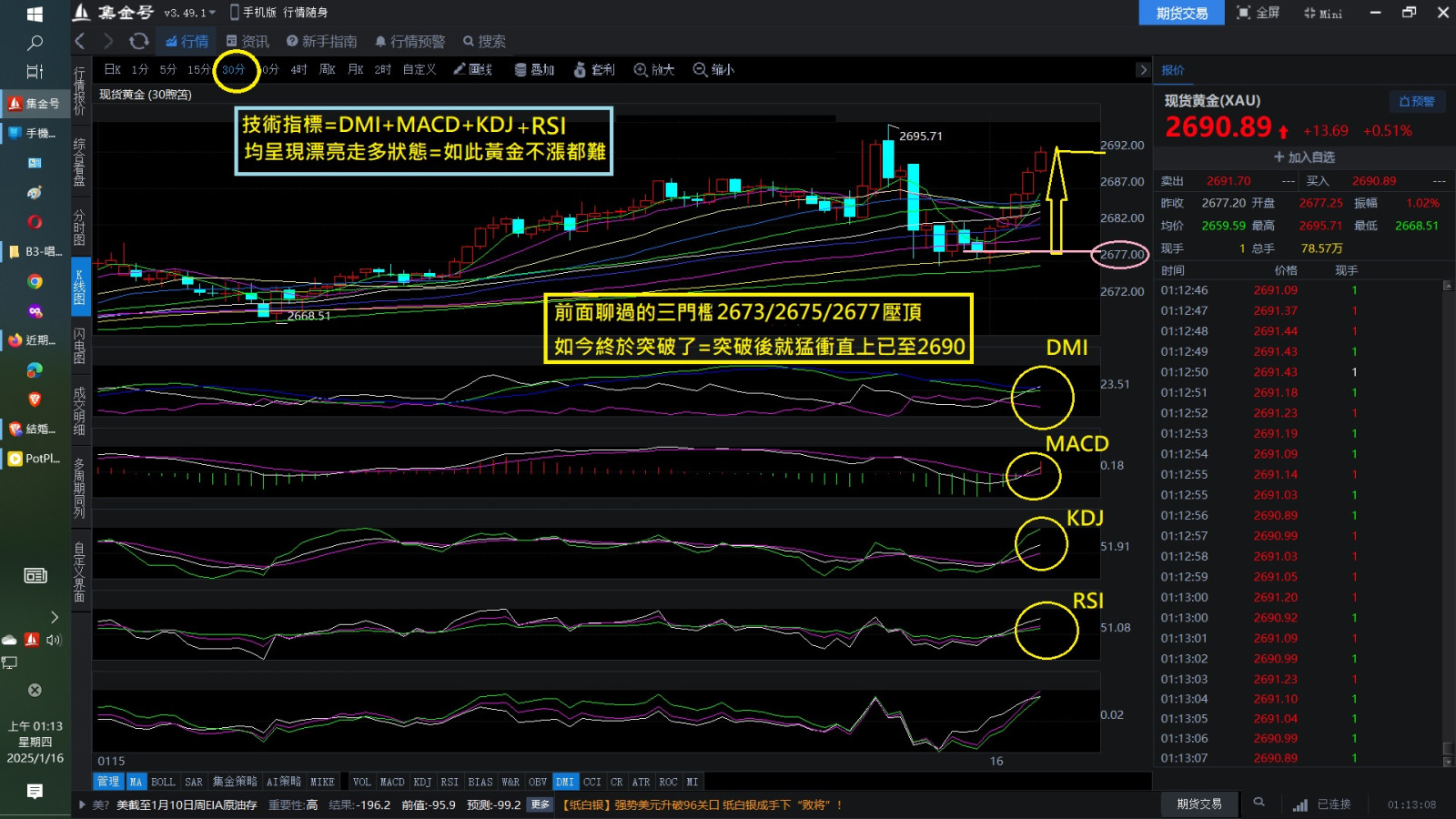Open the version v3.49.1 dropdown
This screenshot has height=819, width=1456.
click(189, 13)
